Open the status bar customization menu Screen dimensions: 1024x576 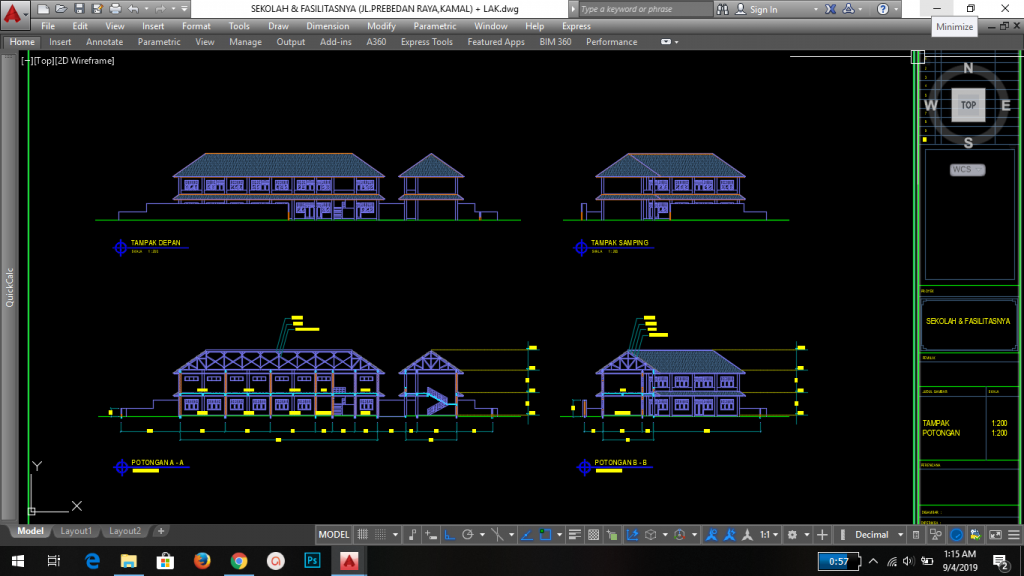pyautogui.click(x=1013, y=532)
